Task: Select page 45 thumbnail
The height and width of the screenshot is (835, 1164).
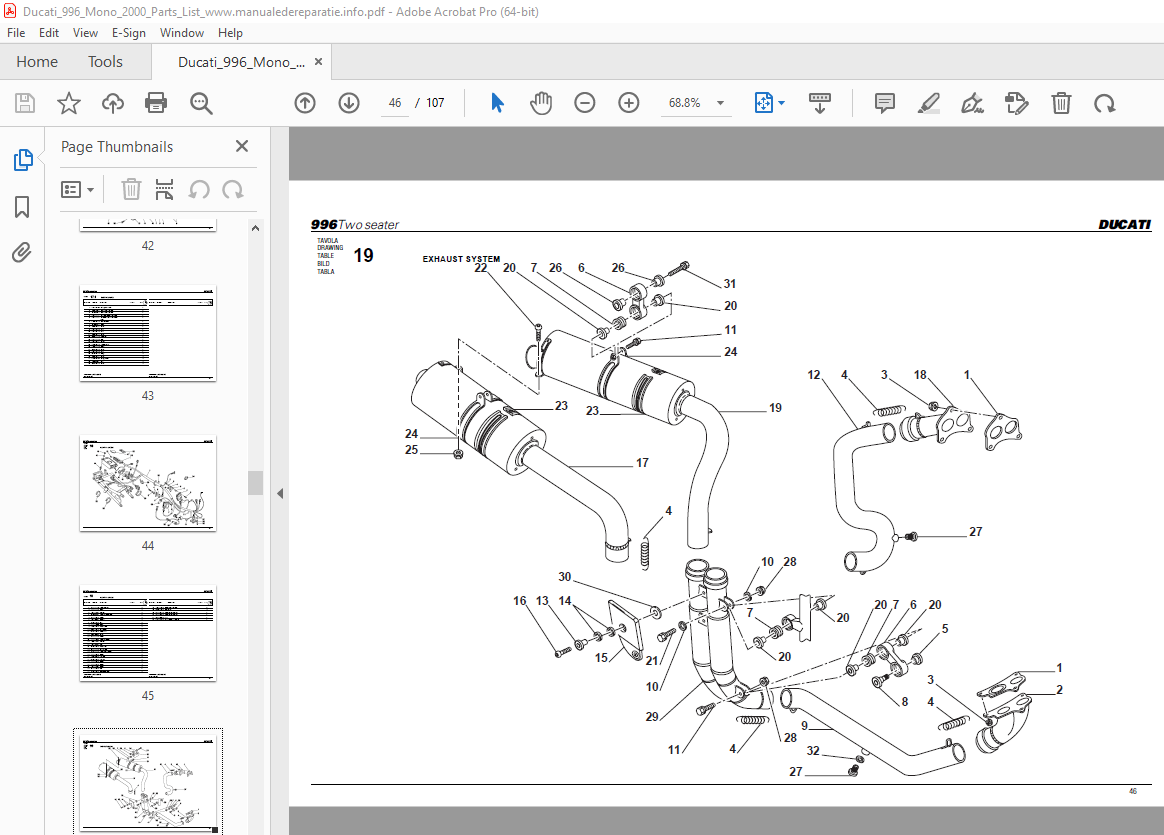Action: point(148,633)
